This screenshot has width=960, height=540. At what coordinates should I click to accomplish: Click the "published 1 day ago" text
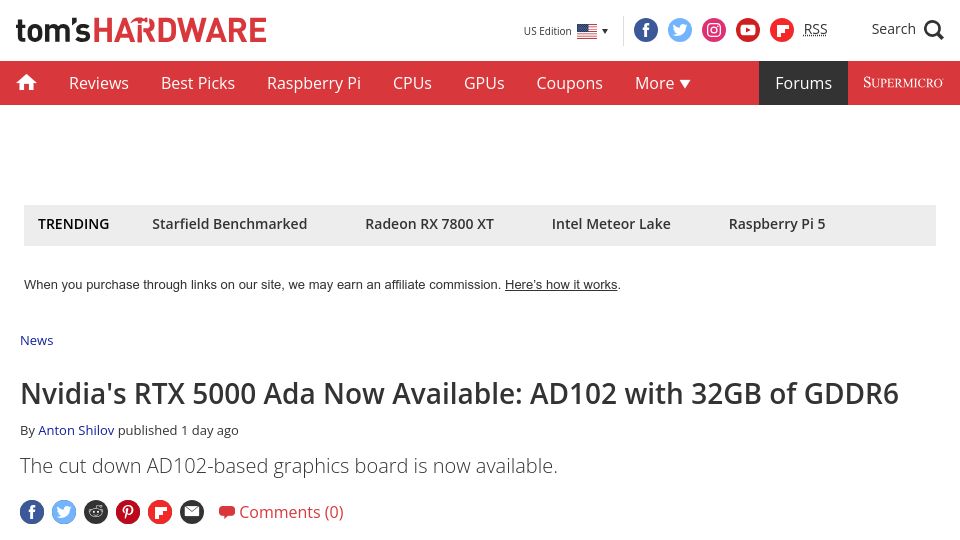[178, 430]
